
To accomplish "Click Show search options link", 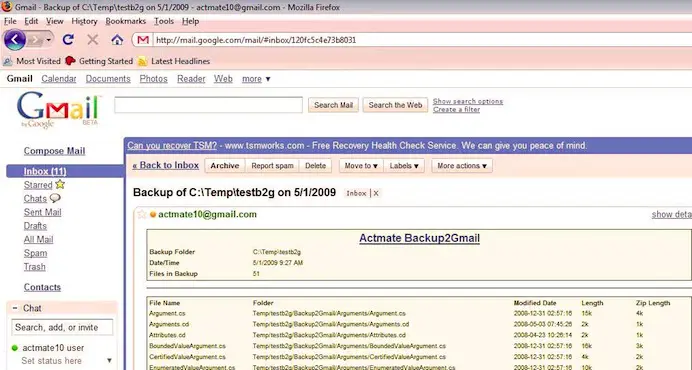I will coord(468,101).
